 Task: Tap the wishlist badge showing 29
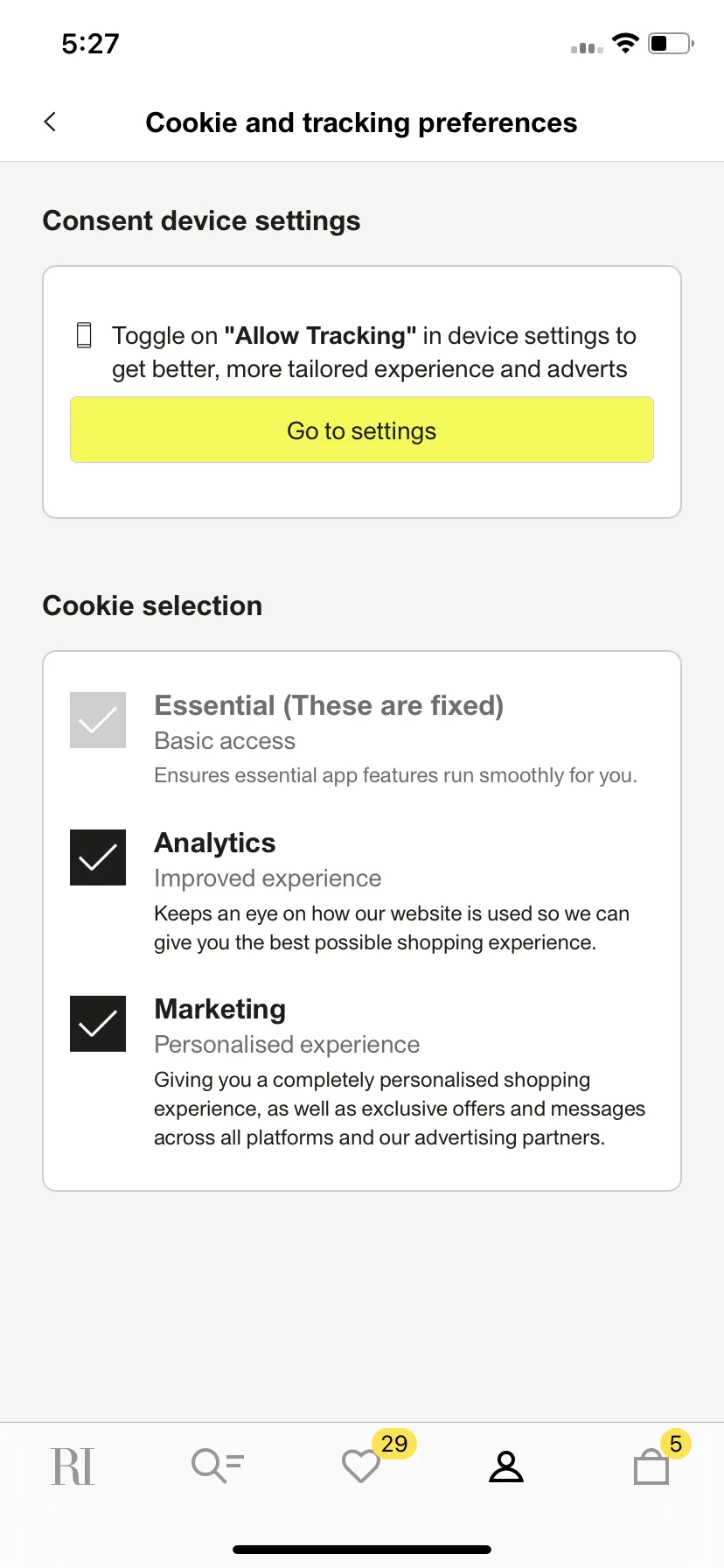click(x=394, y=1444)
